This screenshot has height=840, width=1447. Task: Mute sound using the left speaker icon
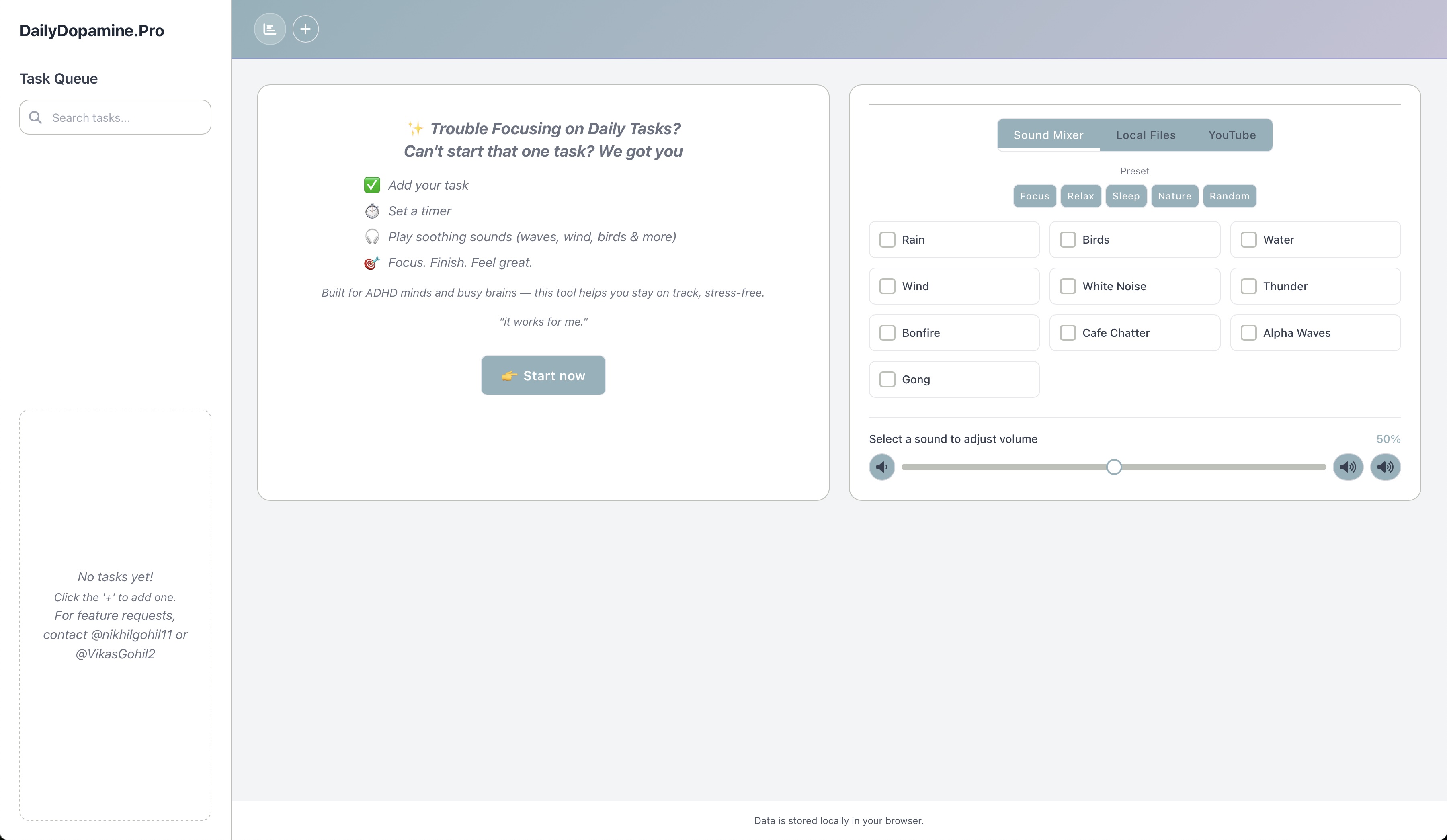pos(882,467)
